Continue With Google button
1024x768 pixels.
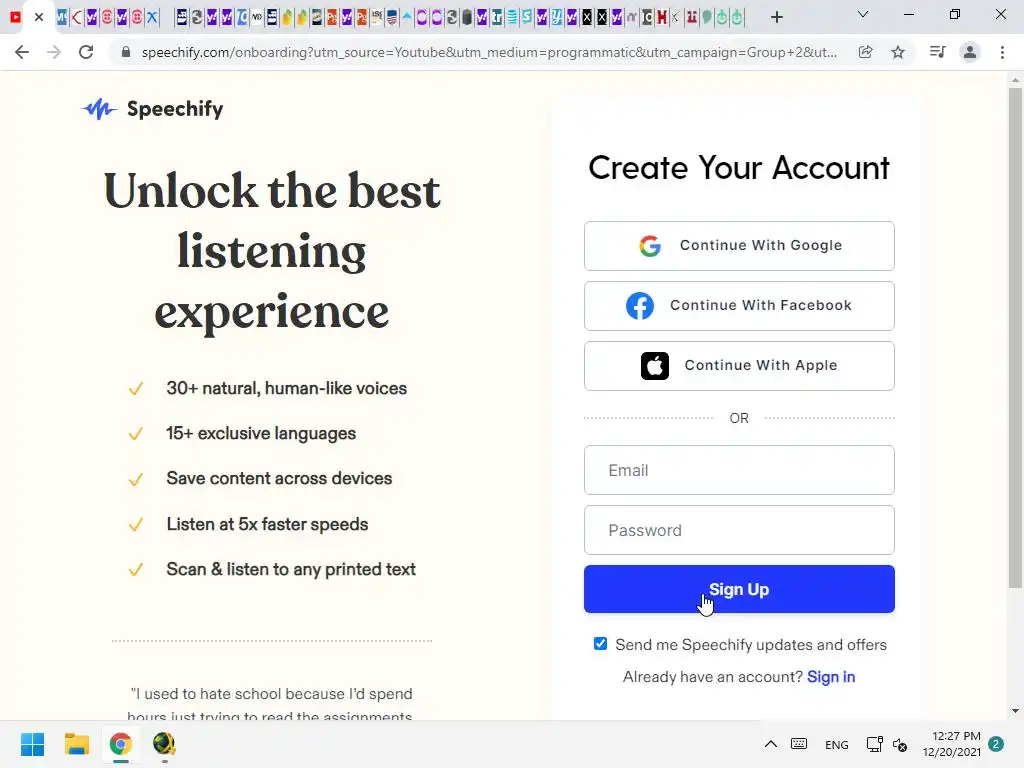tap(739, 246)
